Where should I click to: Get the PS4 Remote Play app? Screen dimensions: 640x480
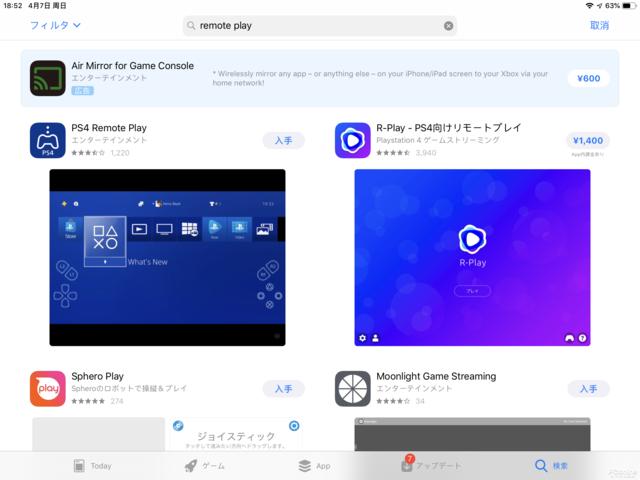click(x=283, y=140)
